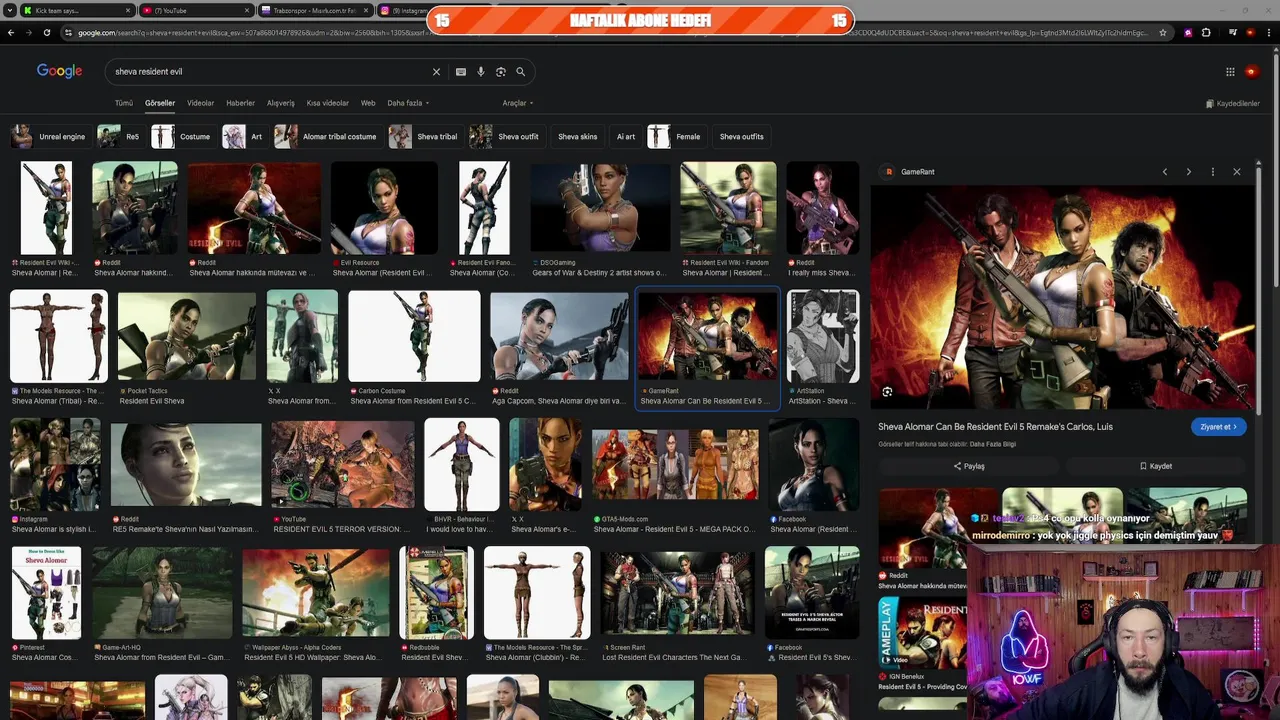Open the preview panel three-dot options
The height and width of the screenshot is (720, 1280).
click(x=1213, y=172)
